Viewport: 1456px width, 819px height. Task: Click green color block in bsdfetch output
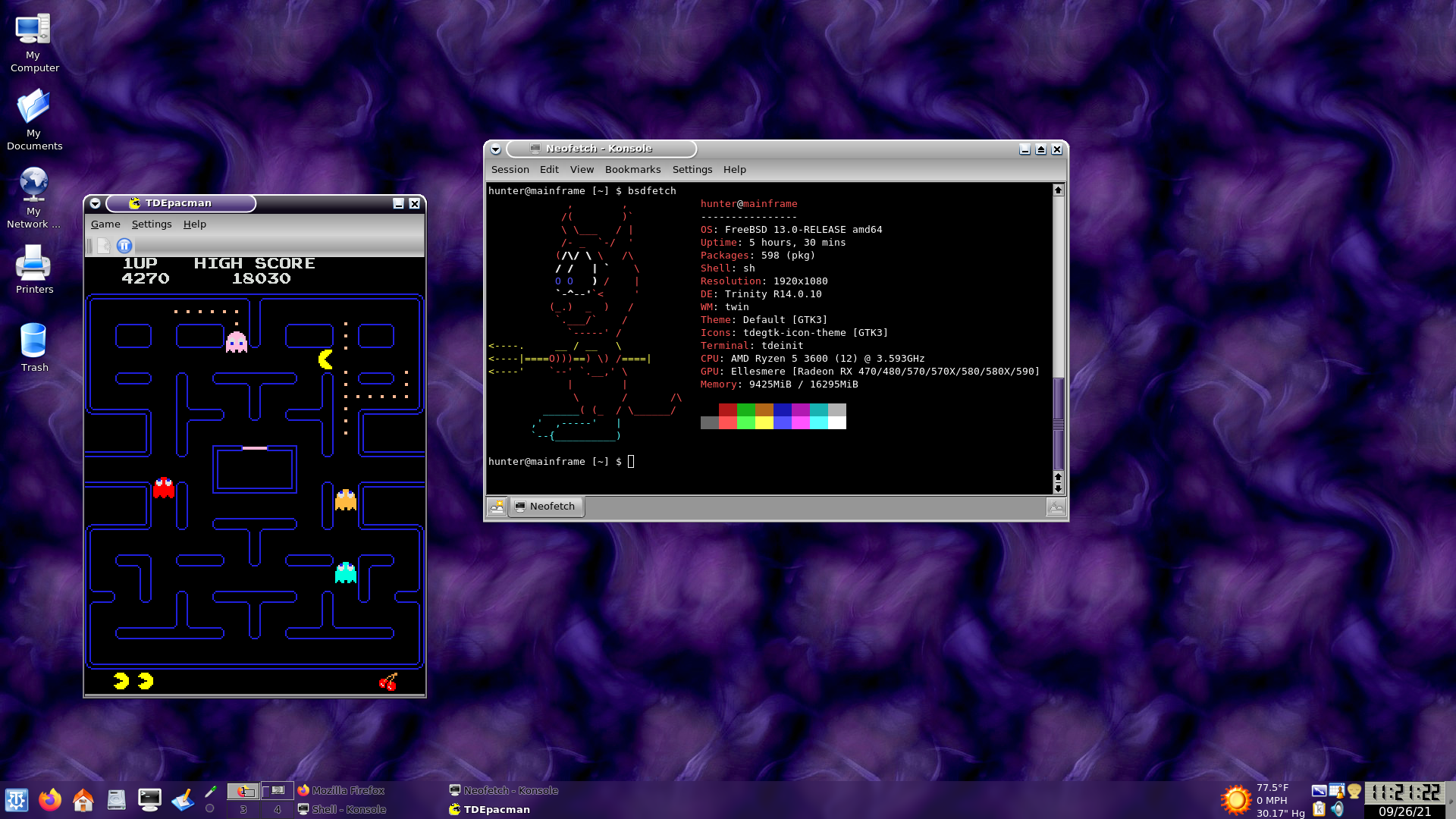[745, 410]
